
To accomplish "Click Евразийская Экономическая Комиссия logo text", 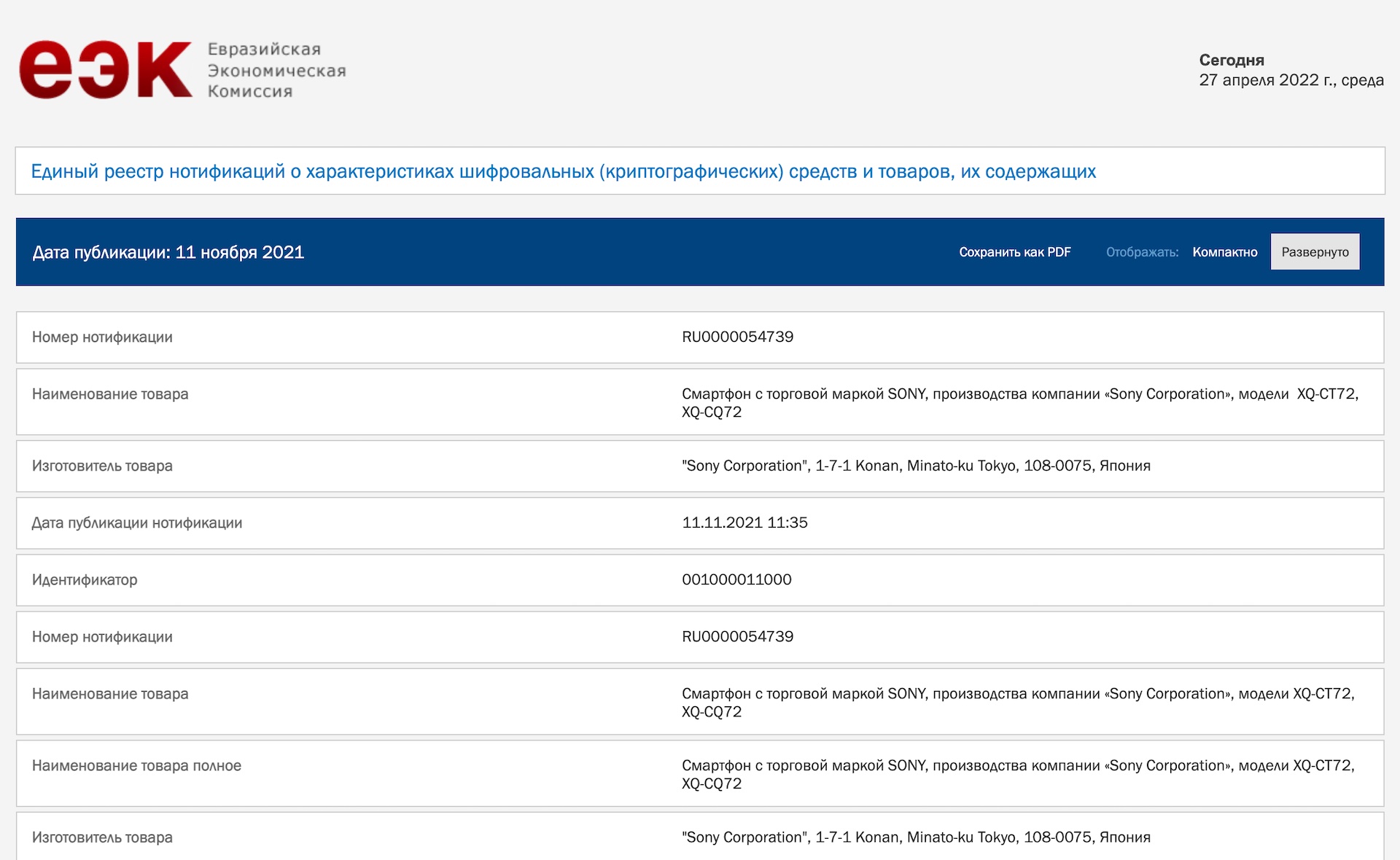I will click(276, 70).
